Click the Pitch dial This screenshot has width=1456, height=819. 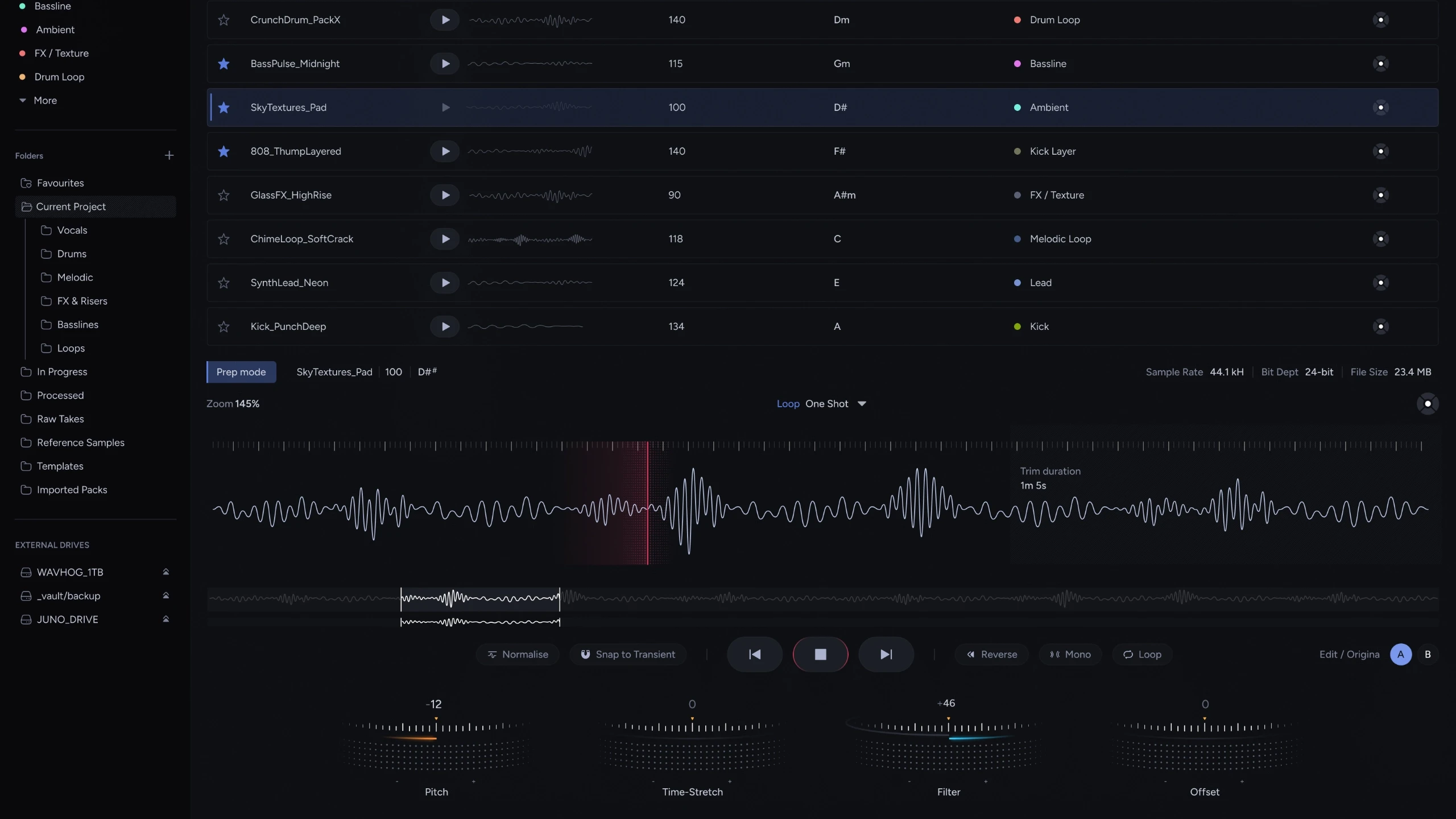(436, 745)
